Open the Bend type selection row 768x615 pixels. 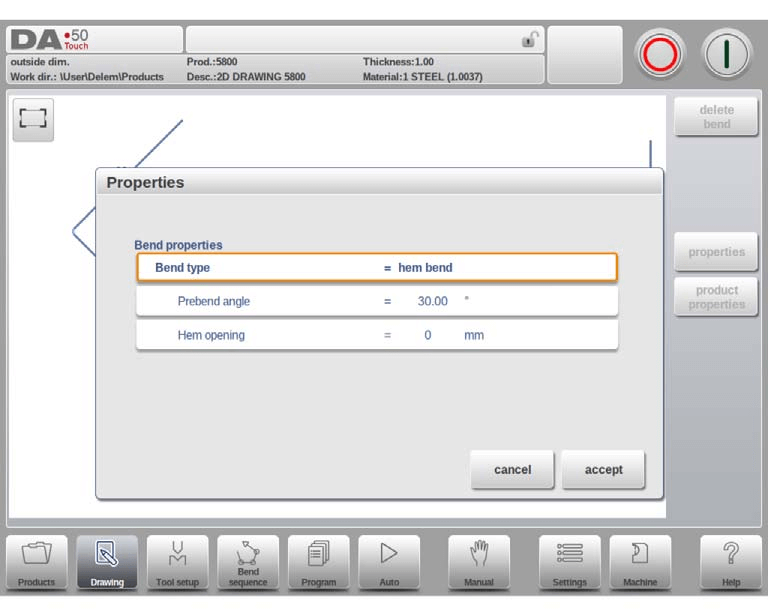[376, 268]
